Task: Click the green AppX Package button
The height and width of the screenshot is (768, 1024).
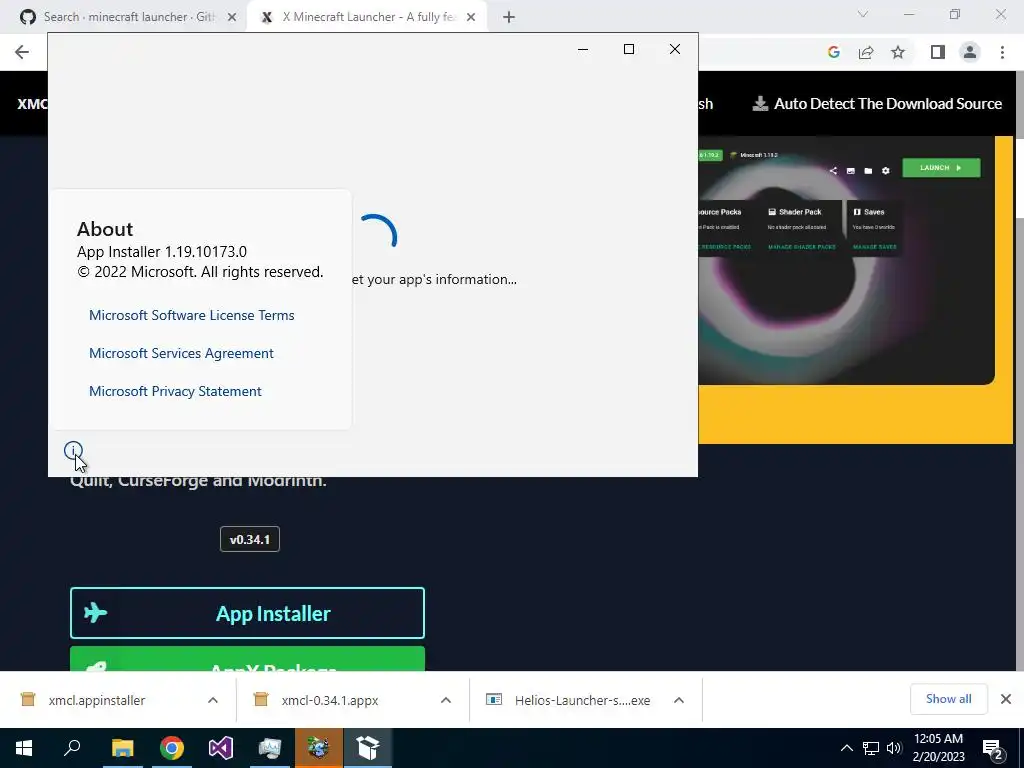Action: pyautogui.click(x=248, y=659)
